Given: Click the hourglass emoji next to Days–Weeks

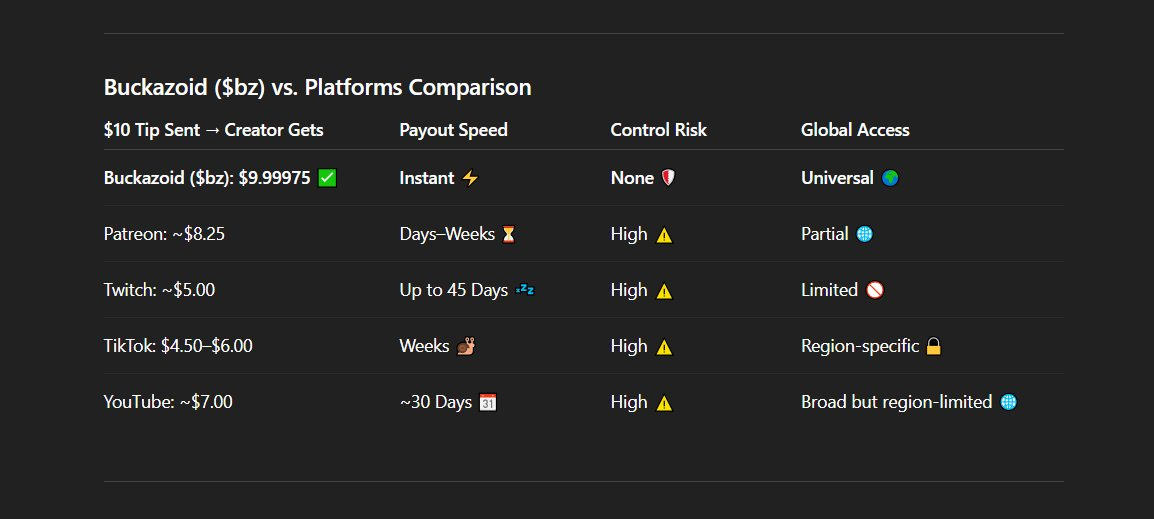Looking at the screenshot, I should click(x=509, y=234).
